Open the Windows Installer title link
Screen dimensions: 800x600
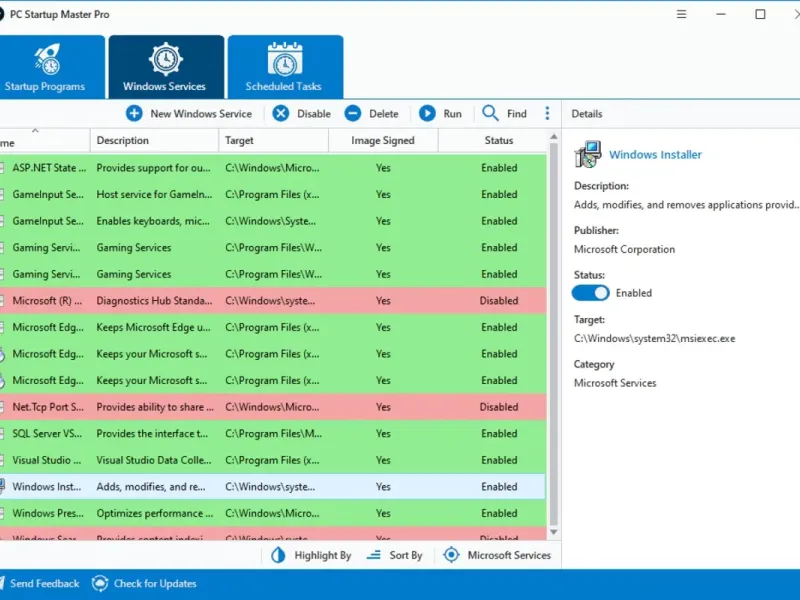[x=655, y=155]
